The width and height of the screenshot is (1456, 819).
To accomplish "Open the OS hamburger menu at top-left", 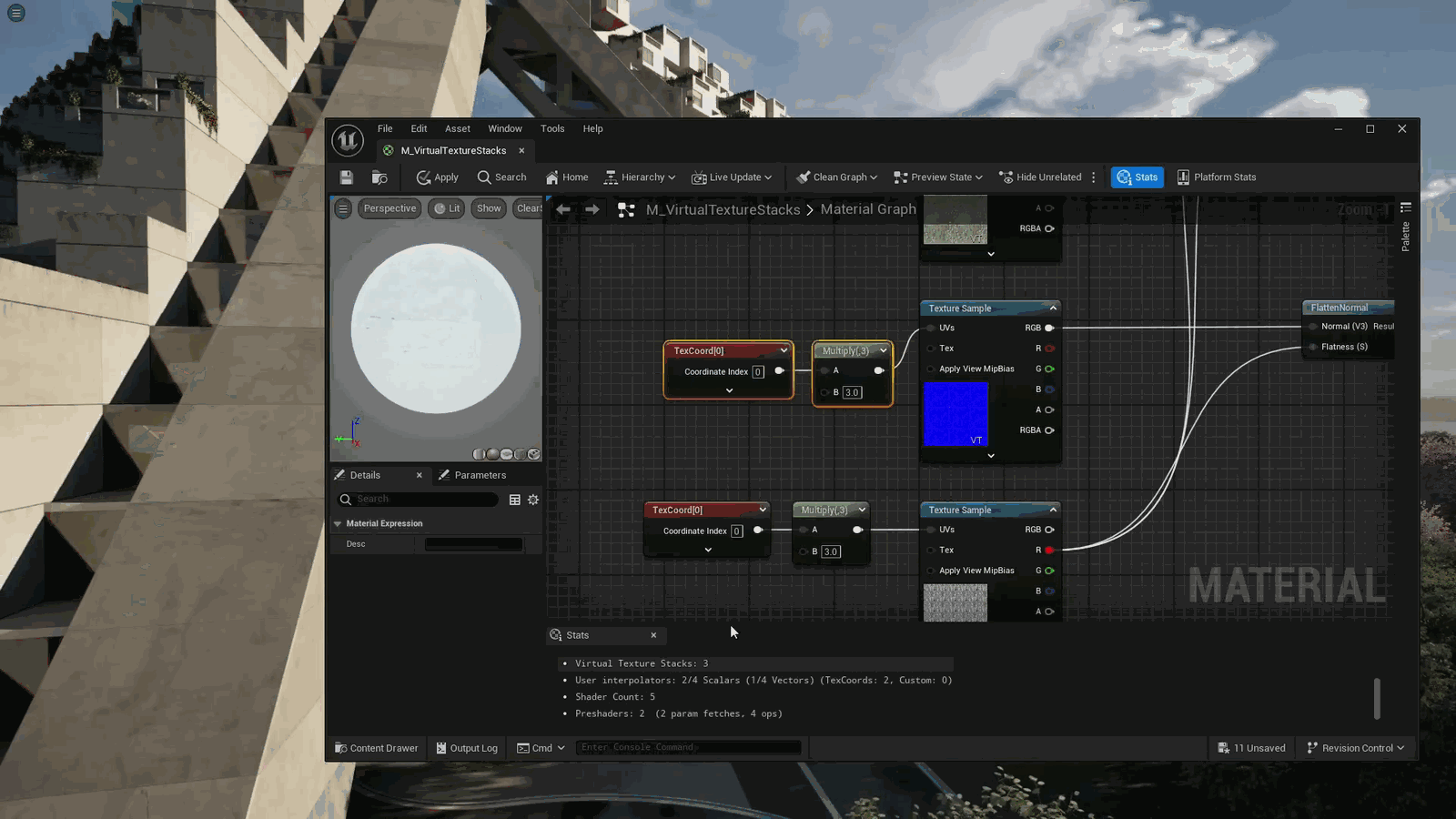I will click(16, 13).
